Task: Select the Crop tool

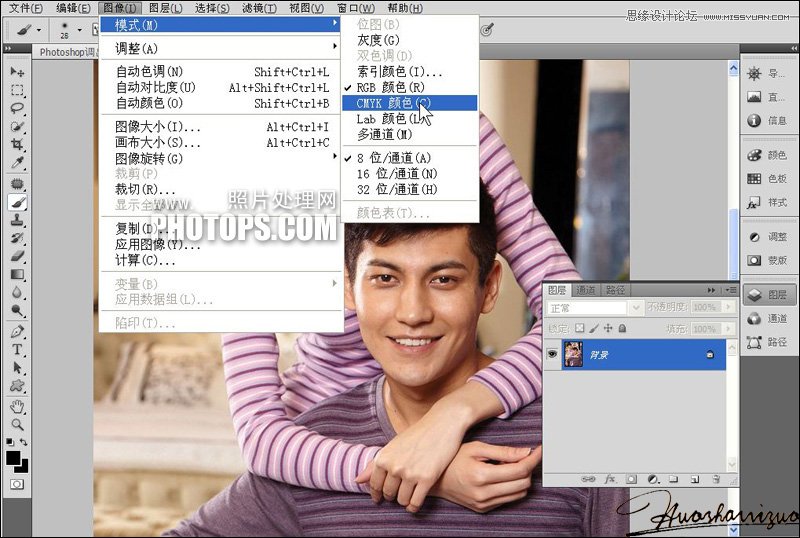Action: [x=17, y=144]
